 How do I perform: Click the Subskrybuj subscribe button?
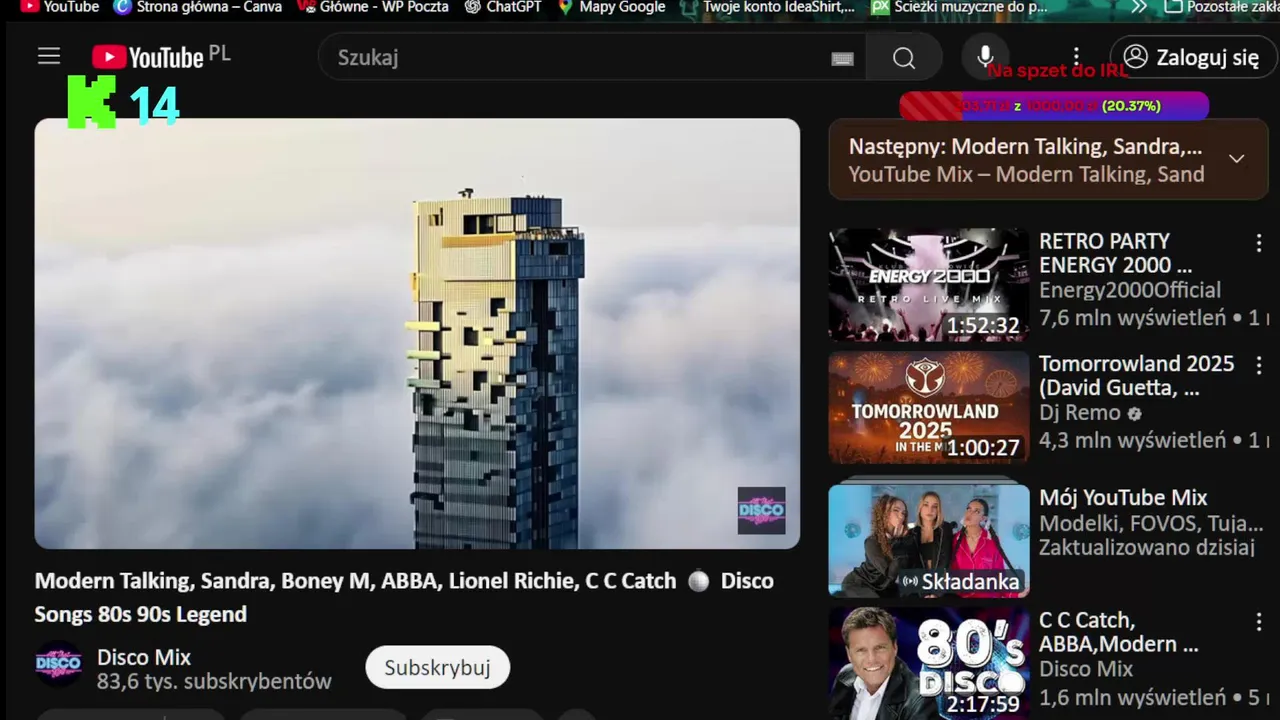(x=437, y=667)
